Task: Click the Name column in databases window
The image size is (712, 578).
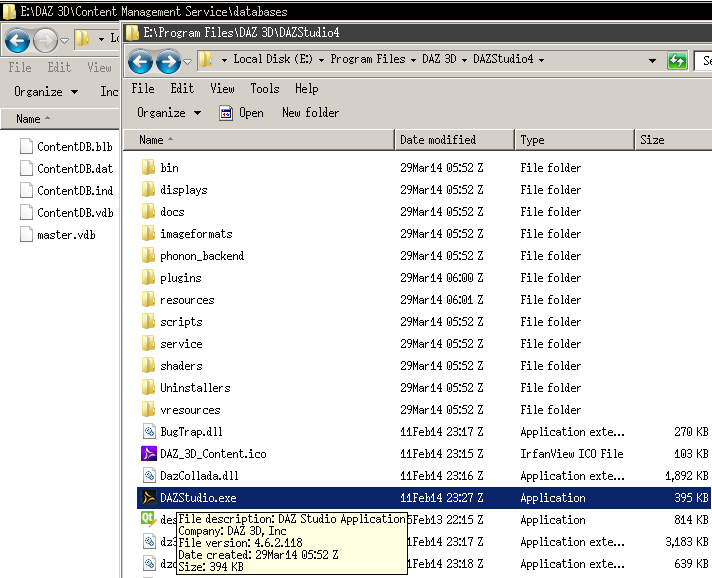Action: [60, 119]
